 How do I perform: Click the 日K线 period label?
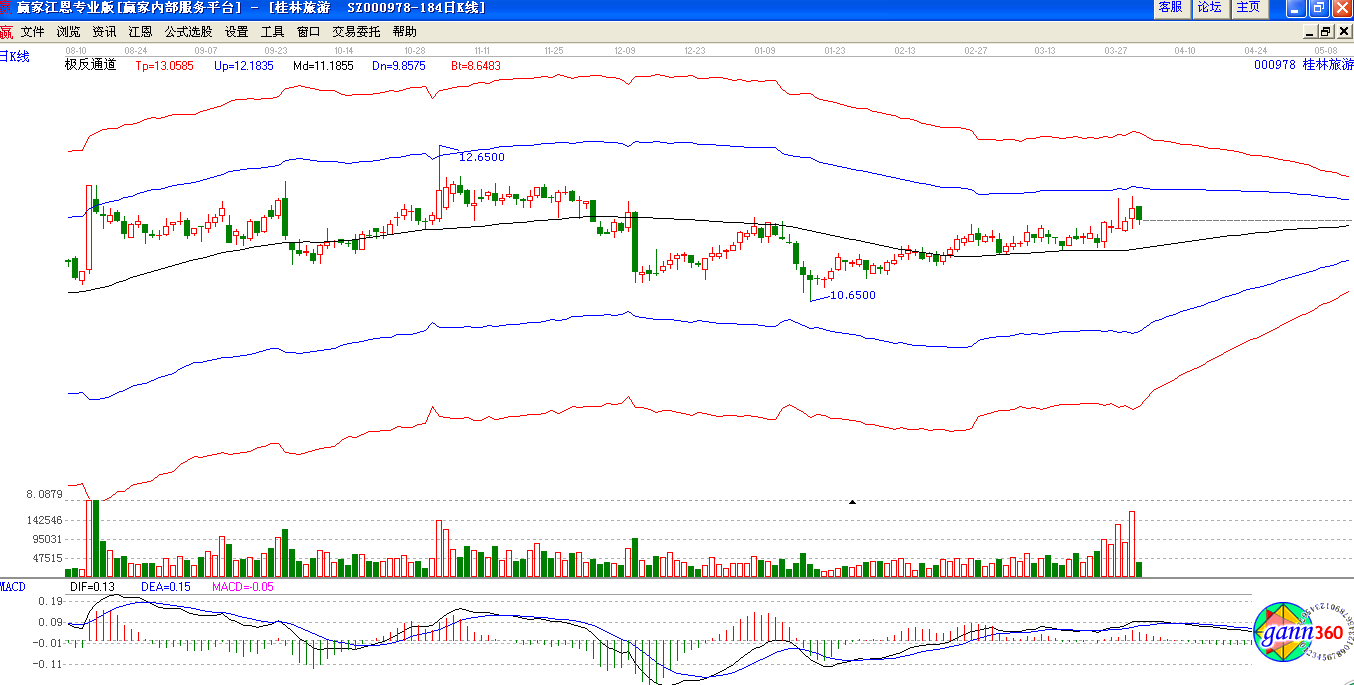(x=15, y=57)
